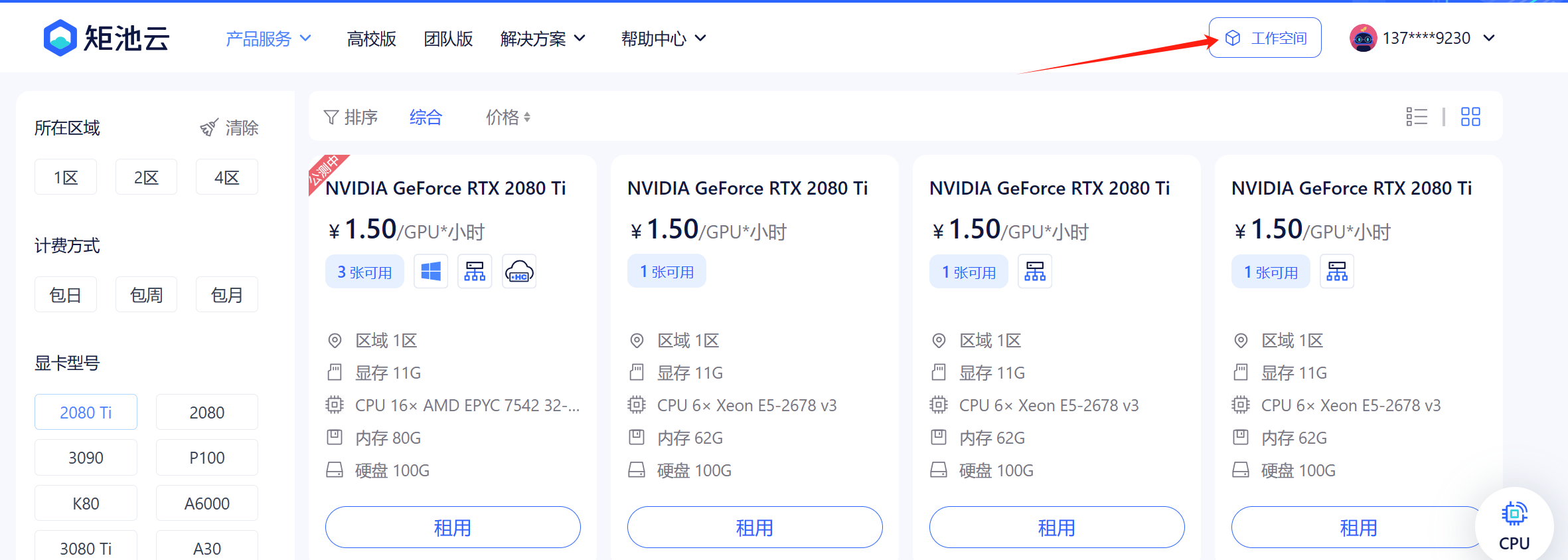
Task: Click the HC cloud icon on first card
Action: click(x=519, y=271)
